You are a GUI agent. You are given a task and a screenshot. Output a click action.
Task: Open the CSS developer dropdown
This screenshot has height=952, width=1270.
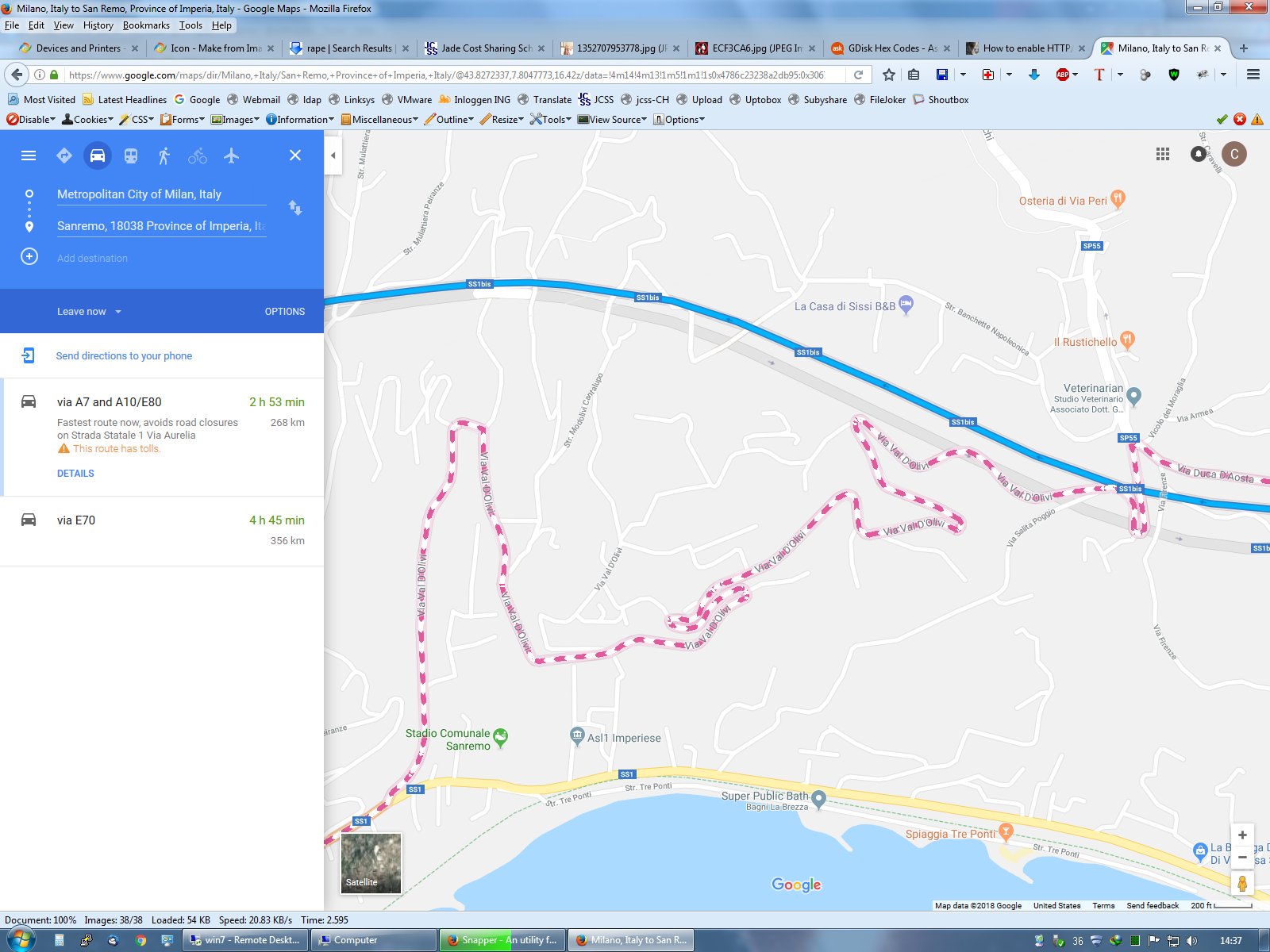tap(137, 120)
